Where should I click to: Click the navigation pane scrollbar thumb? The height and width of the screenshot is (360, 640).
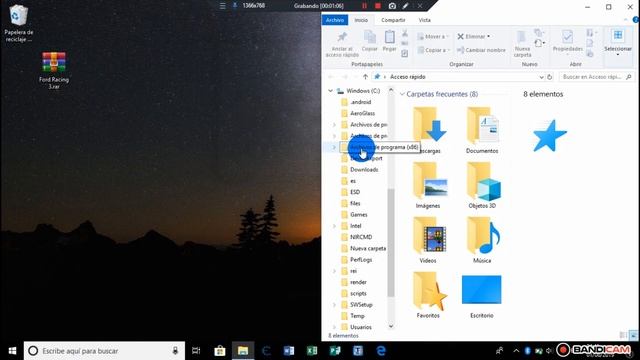pyautogui.click(x=391, y=242)
